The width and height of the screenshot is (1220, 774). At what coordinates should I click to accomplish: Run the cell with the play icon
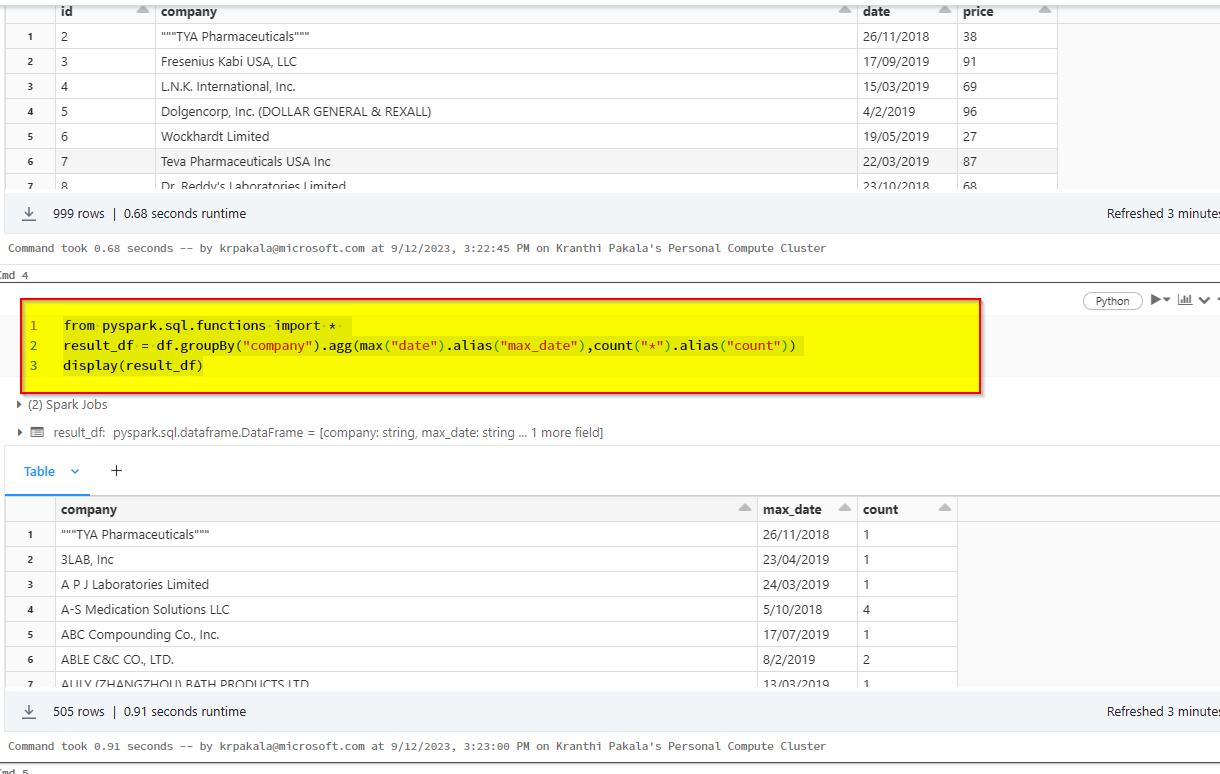click(x=1157, y=300)
